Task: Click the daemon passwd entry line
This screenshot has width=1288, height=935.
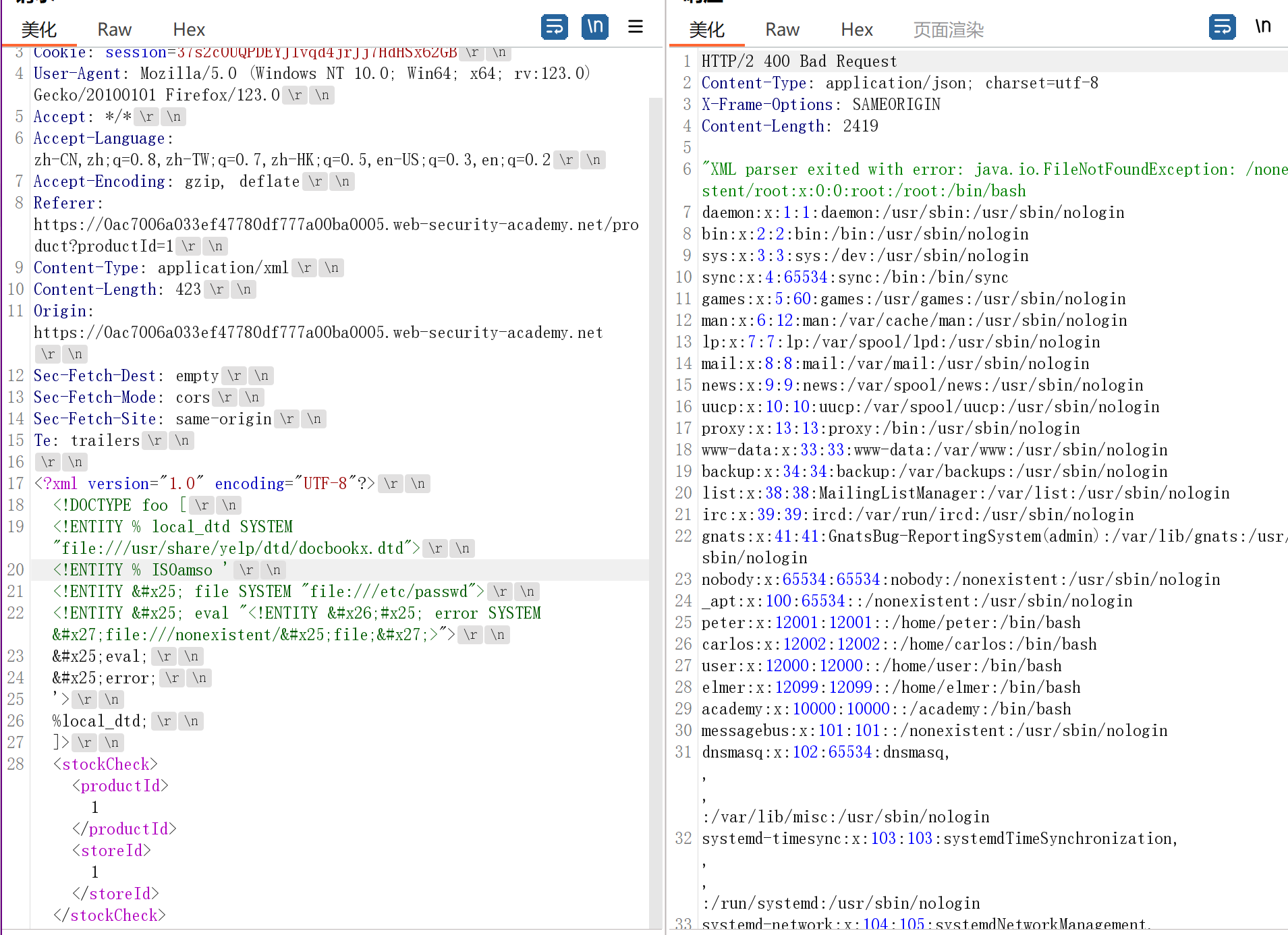Action: (914, 213)
